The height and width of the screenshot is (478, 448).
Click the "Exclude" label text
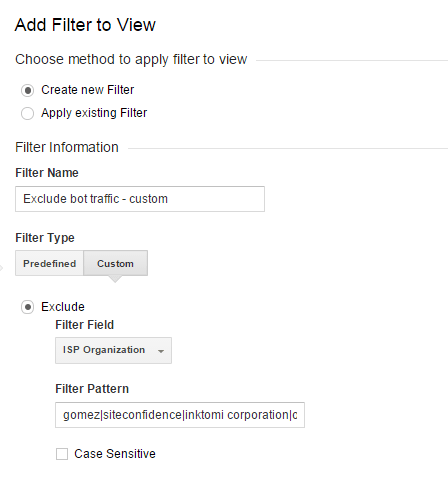pos(63,307)
